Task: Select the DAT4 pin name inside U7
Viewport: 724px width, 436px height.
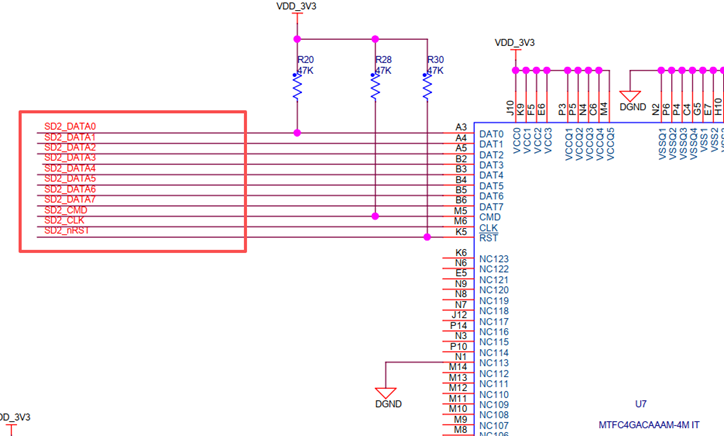Action: pos(491,176)
